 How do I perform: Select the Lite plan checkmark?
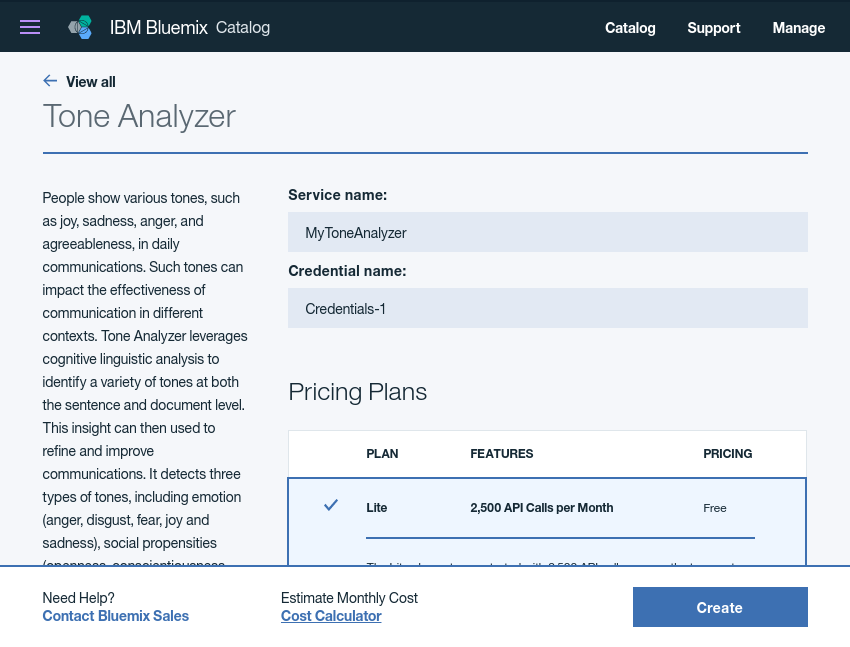coord(331,505)
